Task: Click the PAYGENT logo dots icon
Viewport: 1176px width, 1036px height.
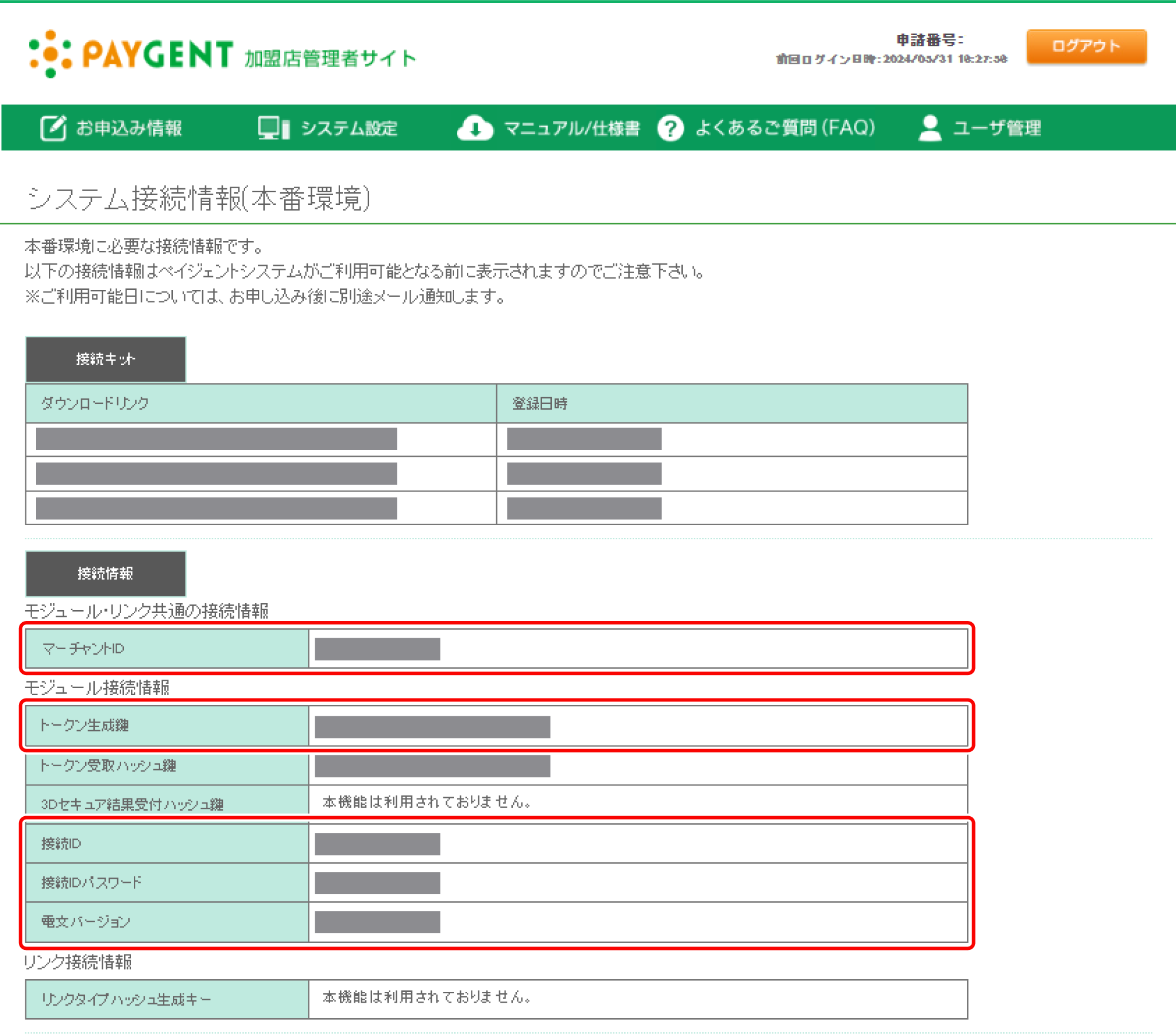Action: (50, 53)
